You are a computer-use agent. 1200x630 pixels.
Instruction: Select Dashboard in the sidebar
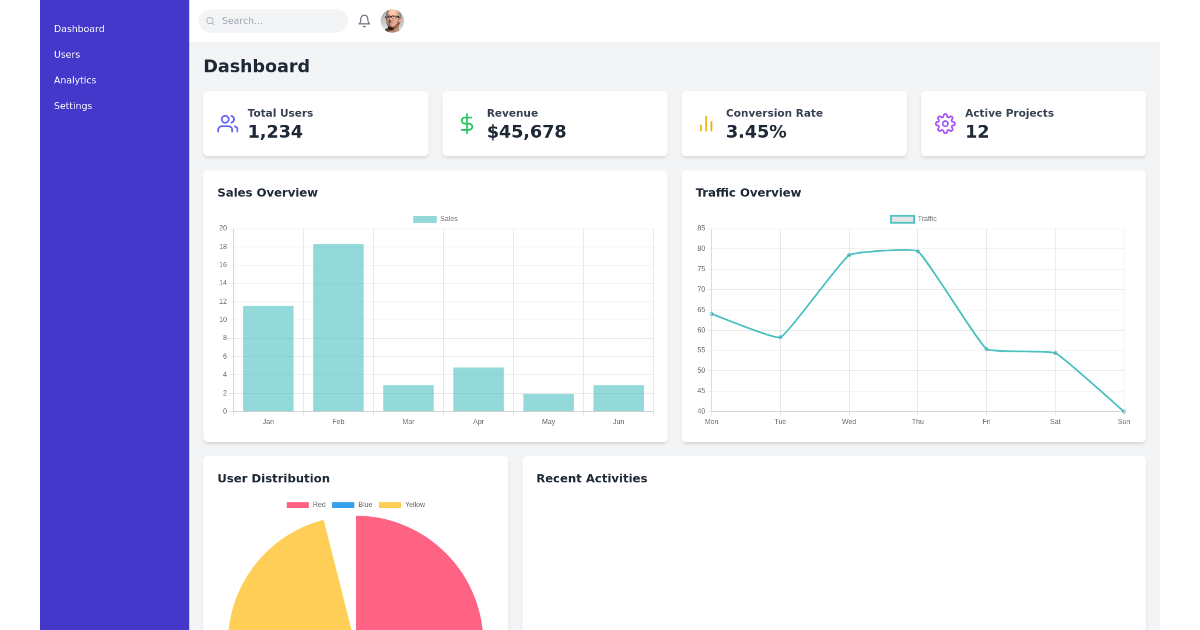click(79, 28)
